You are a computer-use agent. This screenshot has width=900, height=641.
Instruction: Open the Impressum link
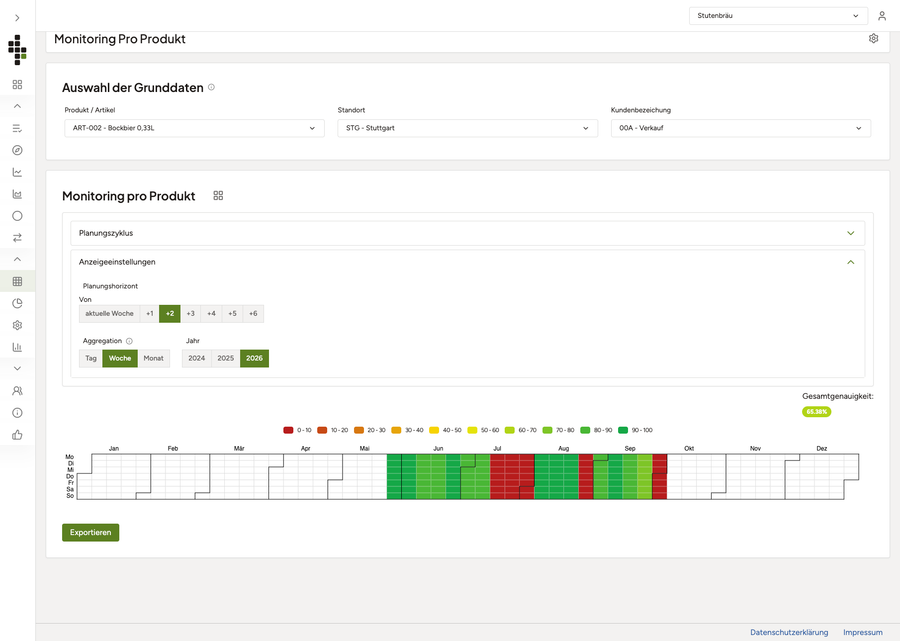pyautogui.click(x=863, y=632)
